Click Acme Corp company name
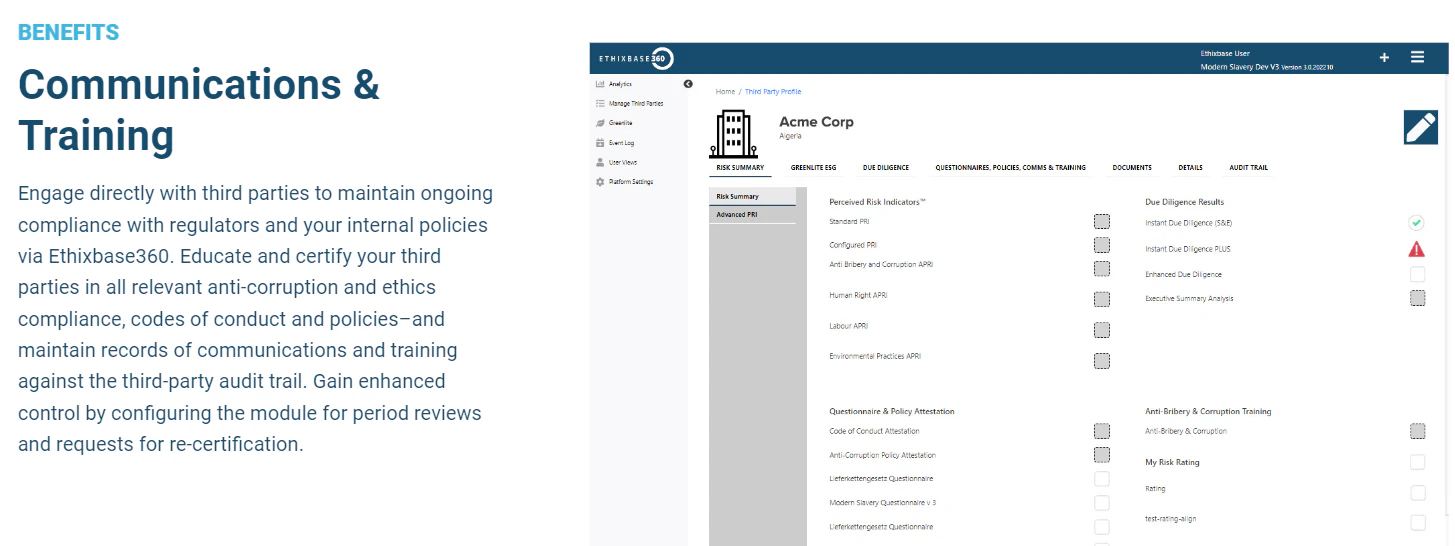 click(816, 122)
